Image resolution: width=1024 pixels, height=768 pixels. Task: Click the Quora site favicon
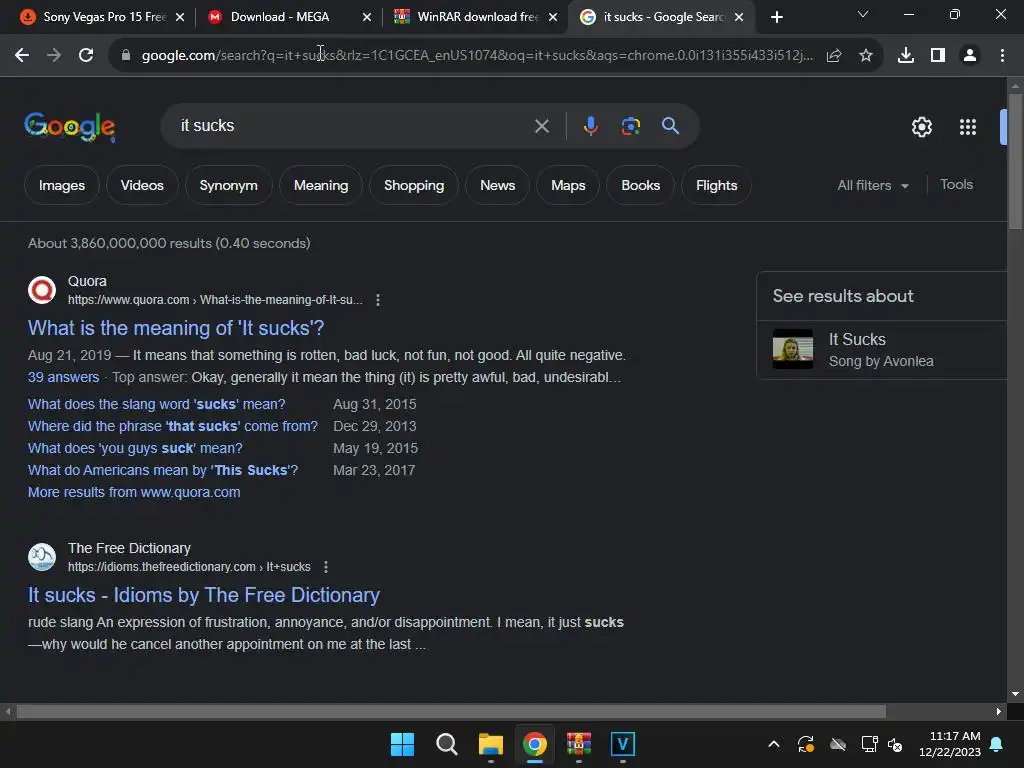(42, 290)
